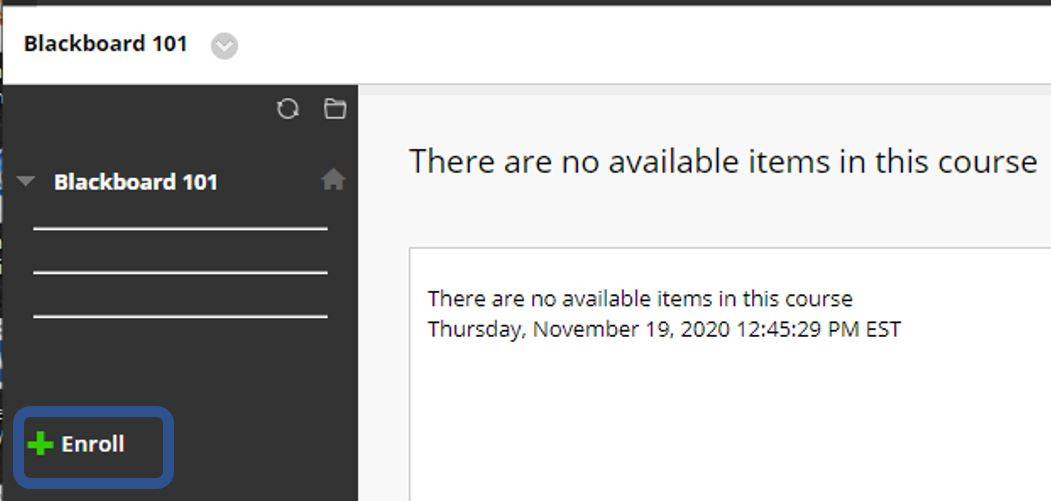This screenshot has height=501, width=1051.
Task: Click the Enroll button label
Action: click(92, 444)
